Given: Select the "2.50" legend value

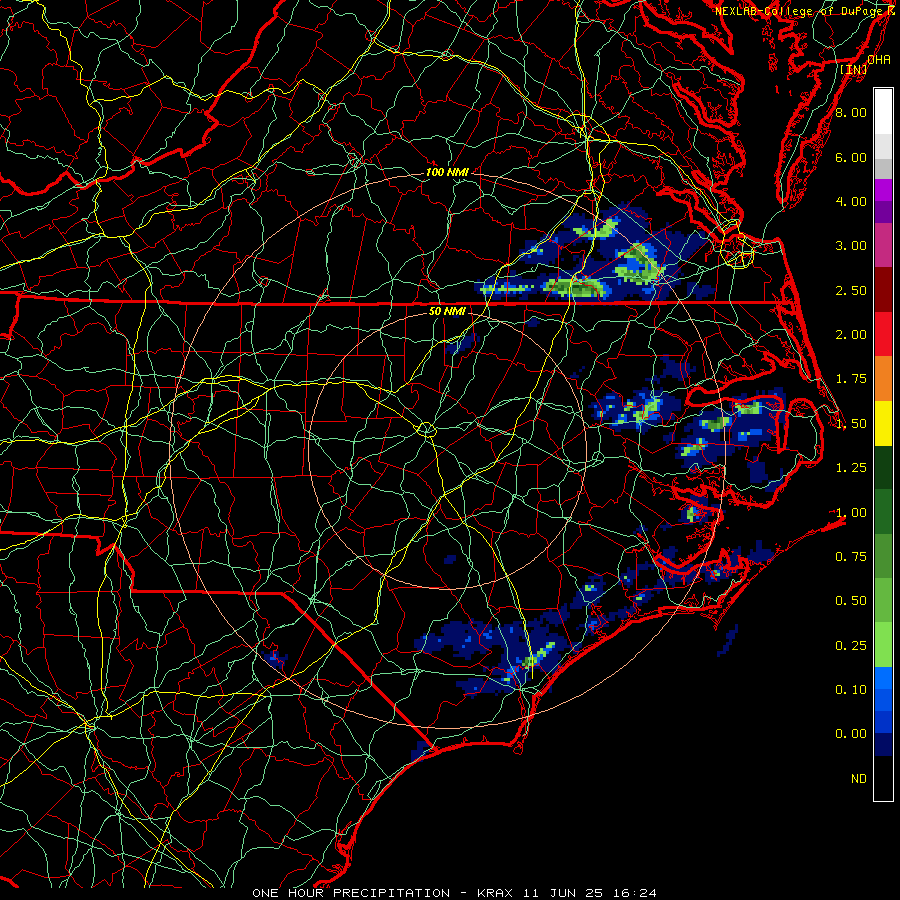Looking at the screenshot, I should 851,290.
